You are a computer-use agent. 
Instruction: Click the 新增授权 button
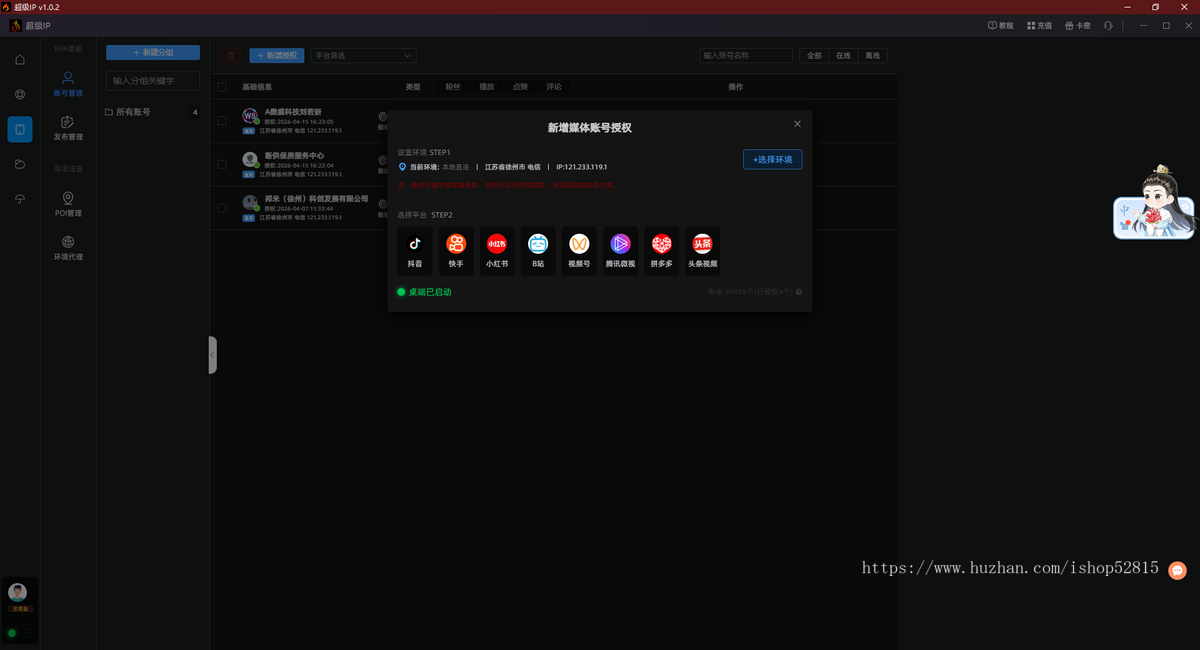pos(277,56)
